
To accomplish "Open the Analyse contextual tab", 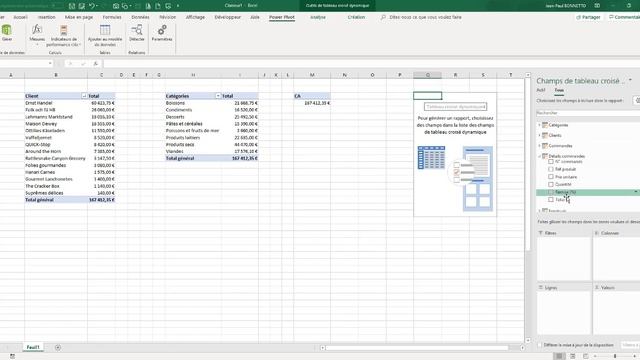I will pos(318,17).
